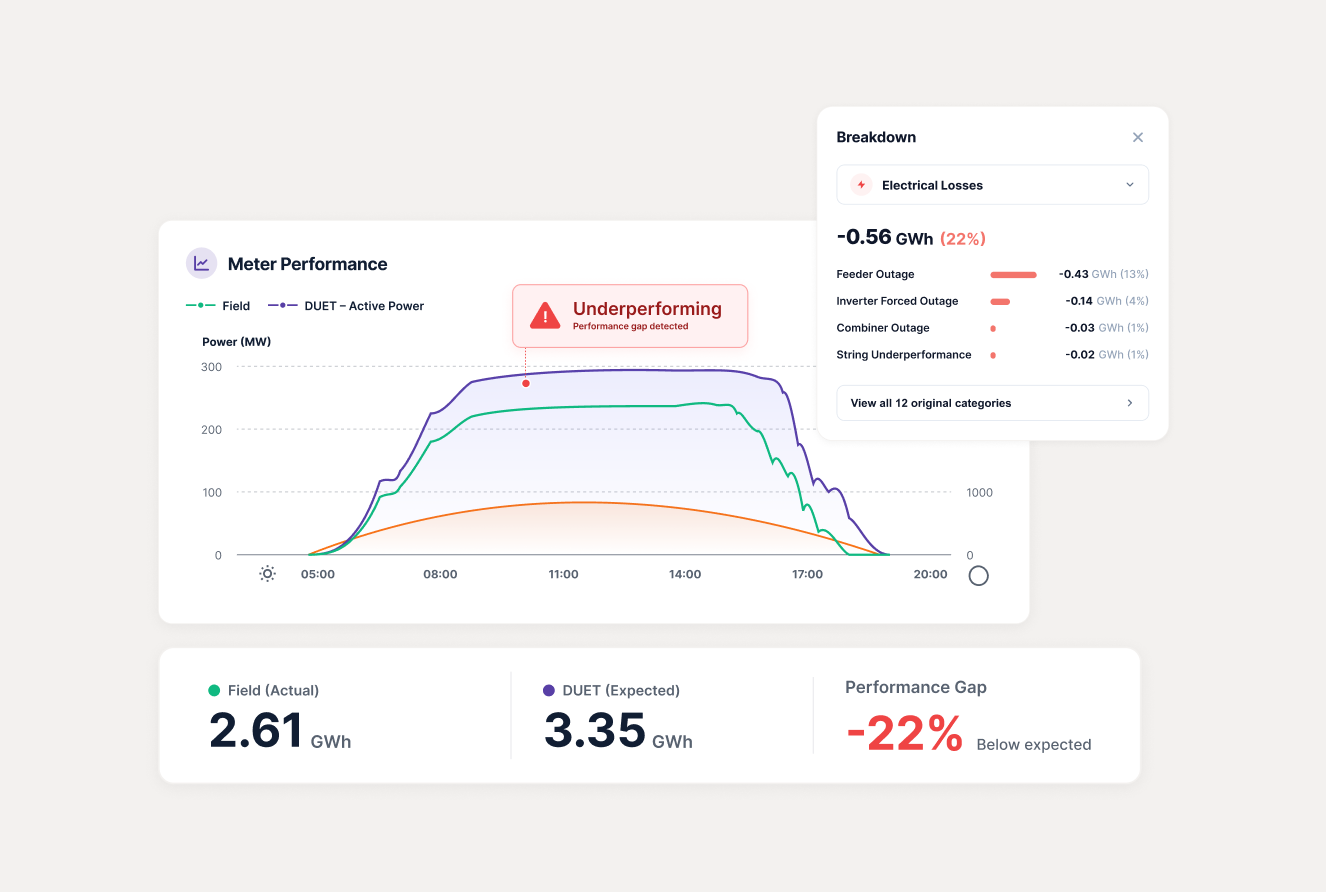The width and height of the screenshot is (1326, 892).
Task: Click the arrow beside View all categories
Action: pos(1130,403)
